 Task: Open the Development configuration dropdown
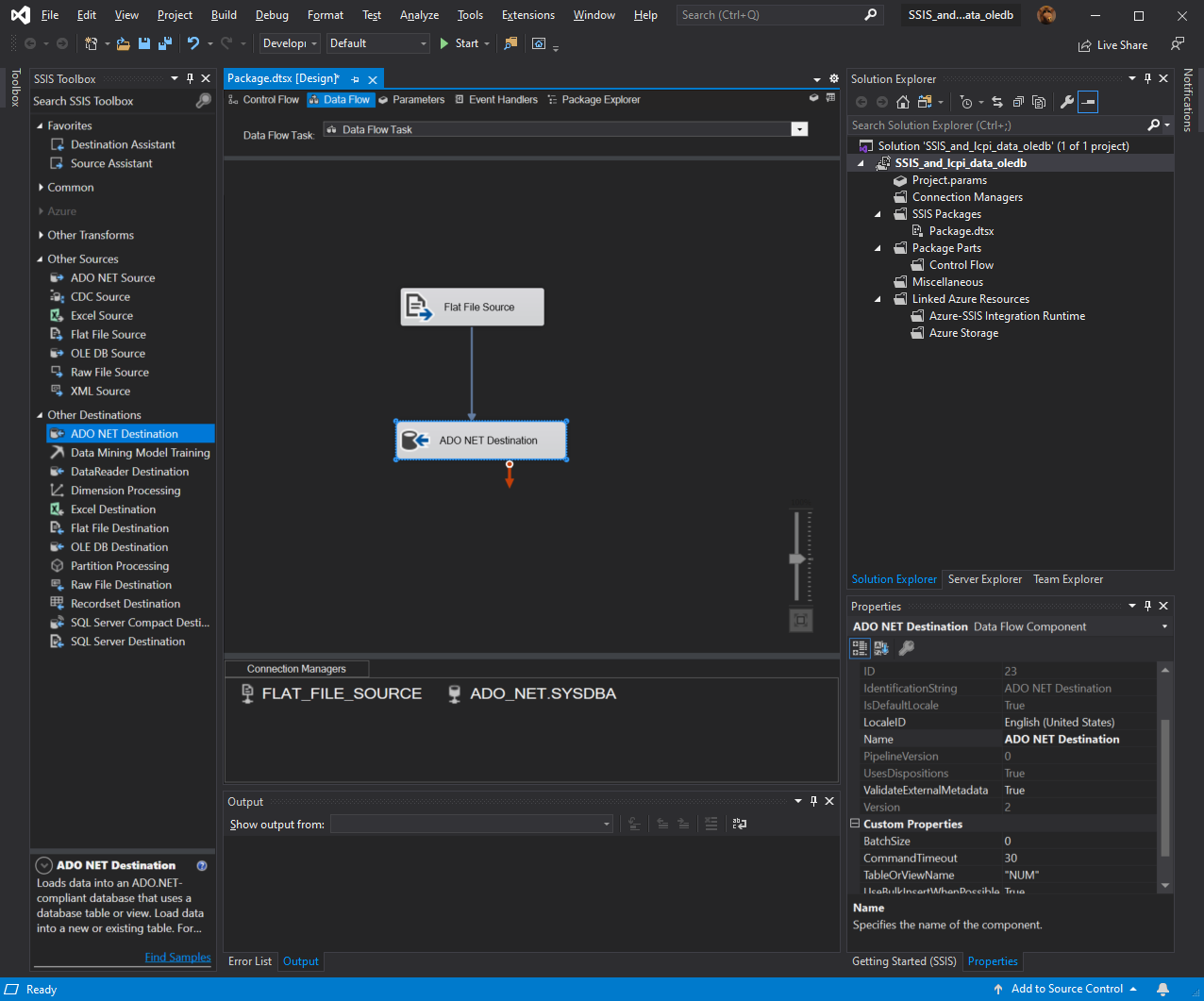[x=291, y=43]
